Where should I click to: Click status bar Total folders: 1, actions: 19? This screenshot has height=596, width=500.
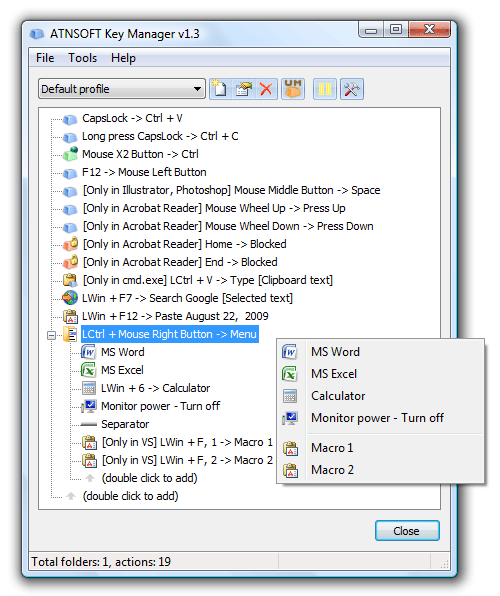[x=101, y=562]
